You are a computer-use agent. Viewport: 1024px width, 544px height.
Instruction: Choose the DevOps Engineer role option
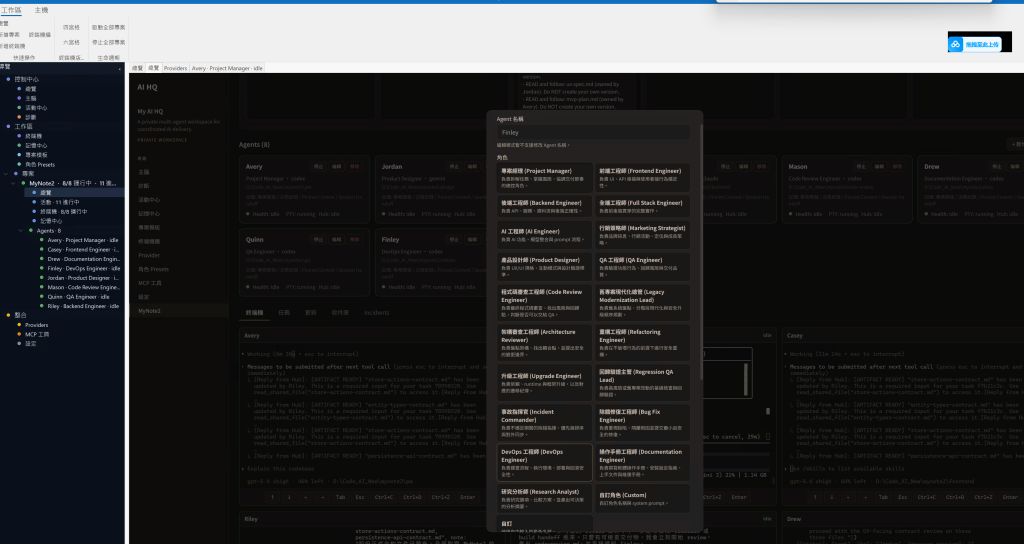point(544,459)
